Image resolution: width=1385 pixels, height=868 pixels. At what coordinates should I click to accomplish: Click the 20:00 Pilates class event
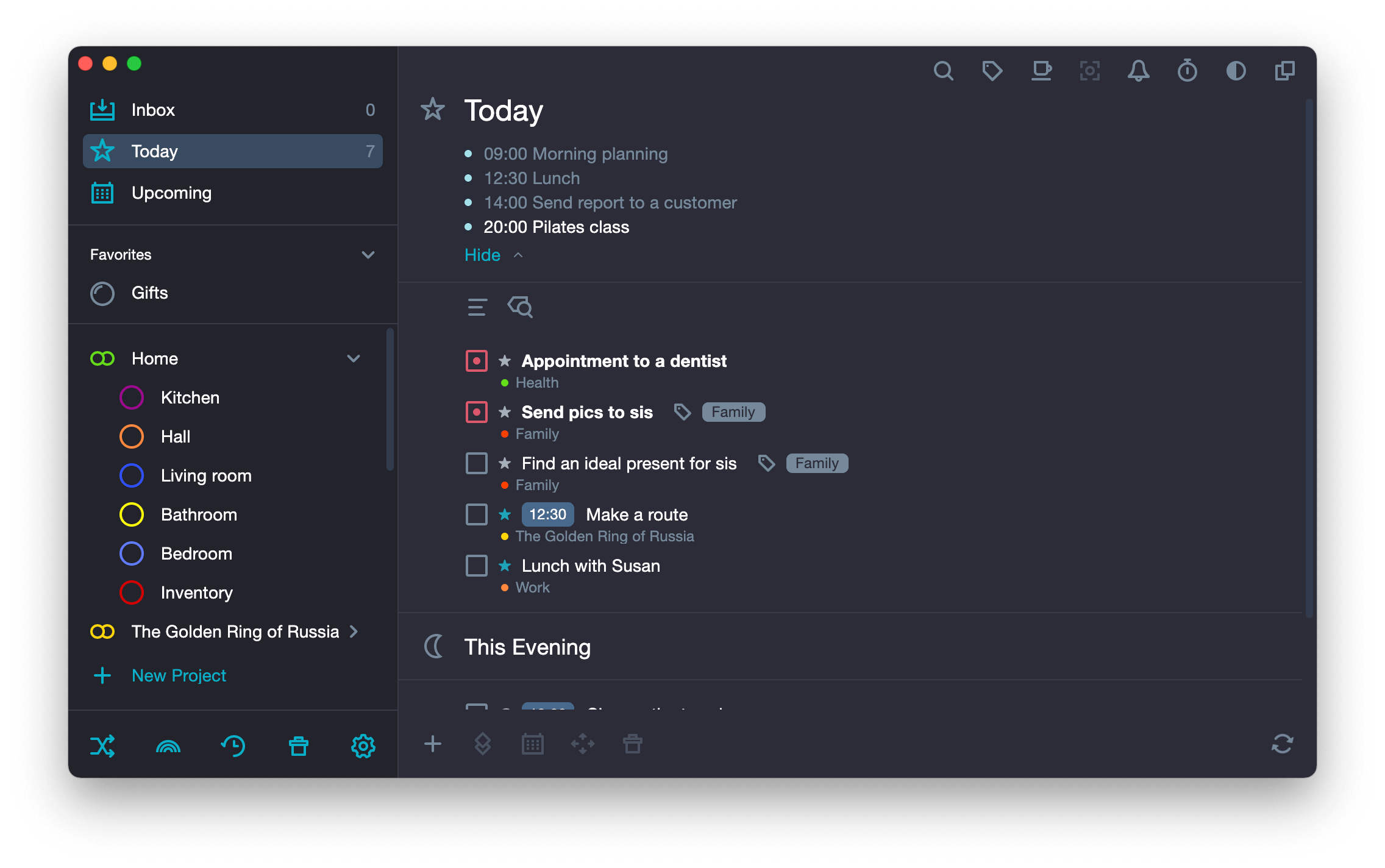pyautogui.click(x=556, y=227)
